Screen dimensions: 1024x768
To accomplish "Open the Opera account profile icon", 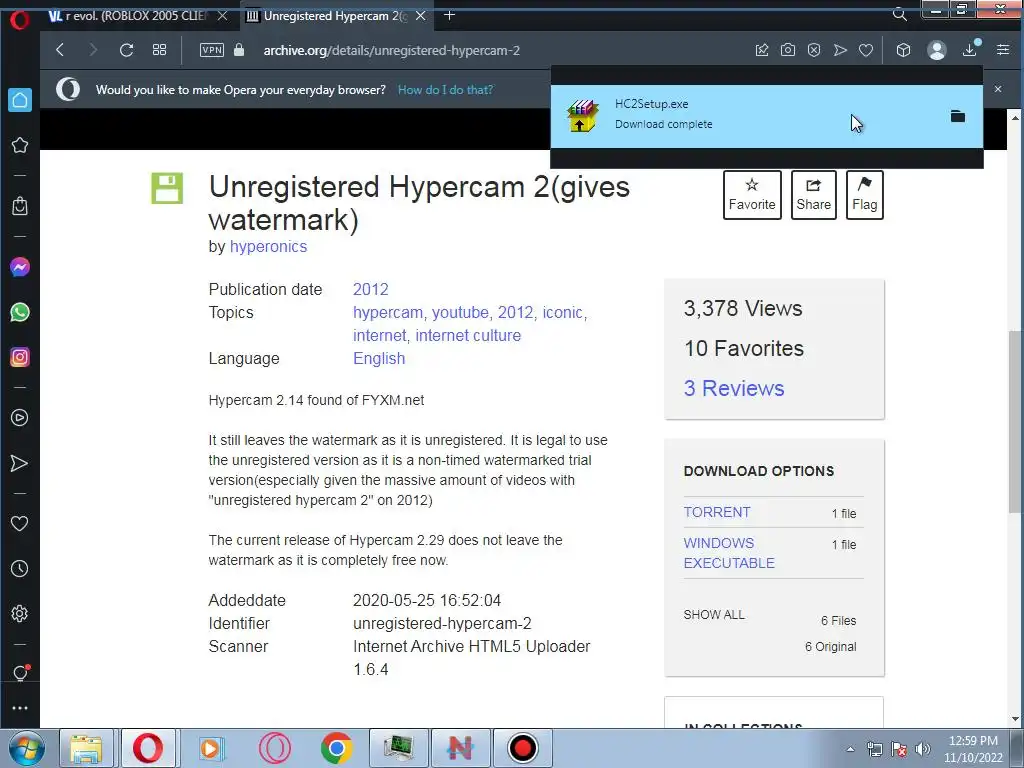I will tap(936, 50).
